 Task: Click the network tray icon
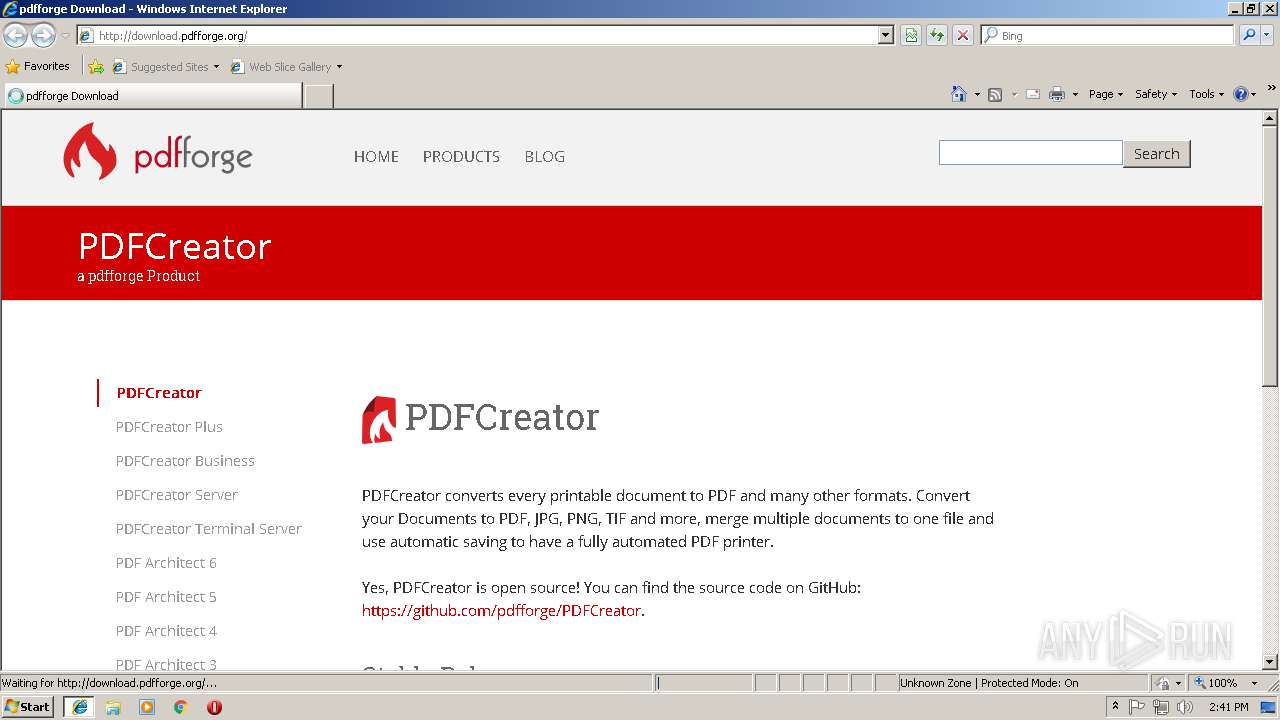tap(1161, 707)
